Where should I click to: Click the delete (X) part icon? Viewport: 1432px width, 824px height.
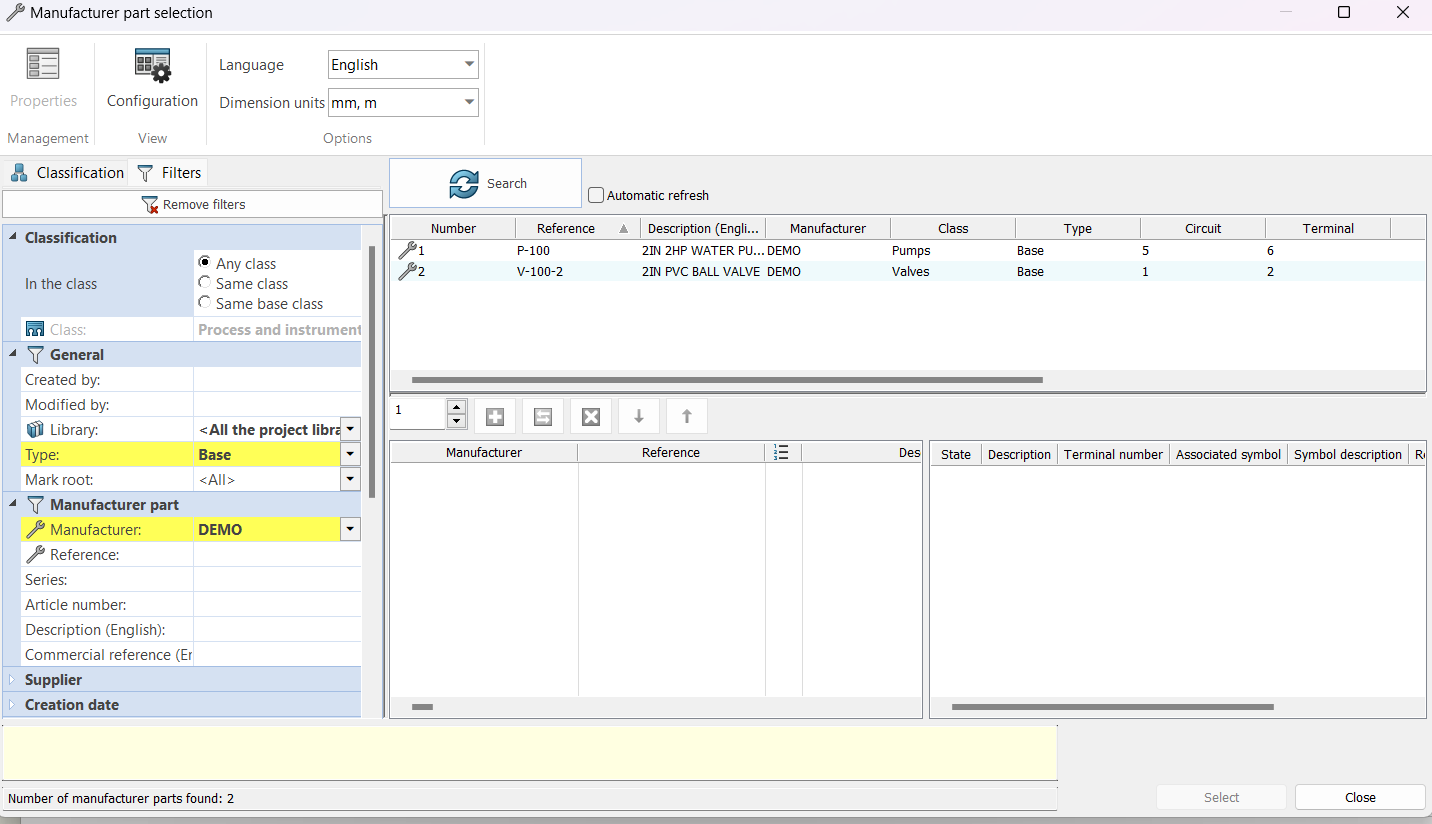click(x=591, y=417)
